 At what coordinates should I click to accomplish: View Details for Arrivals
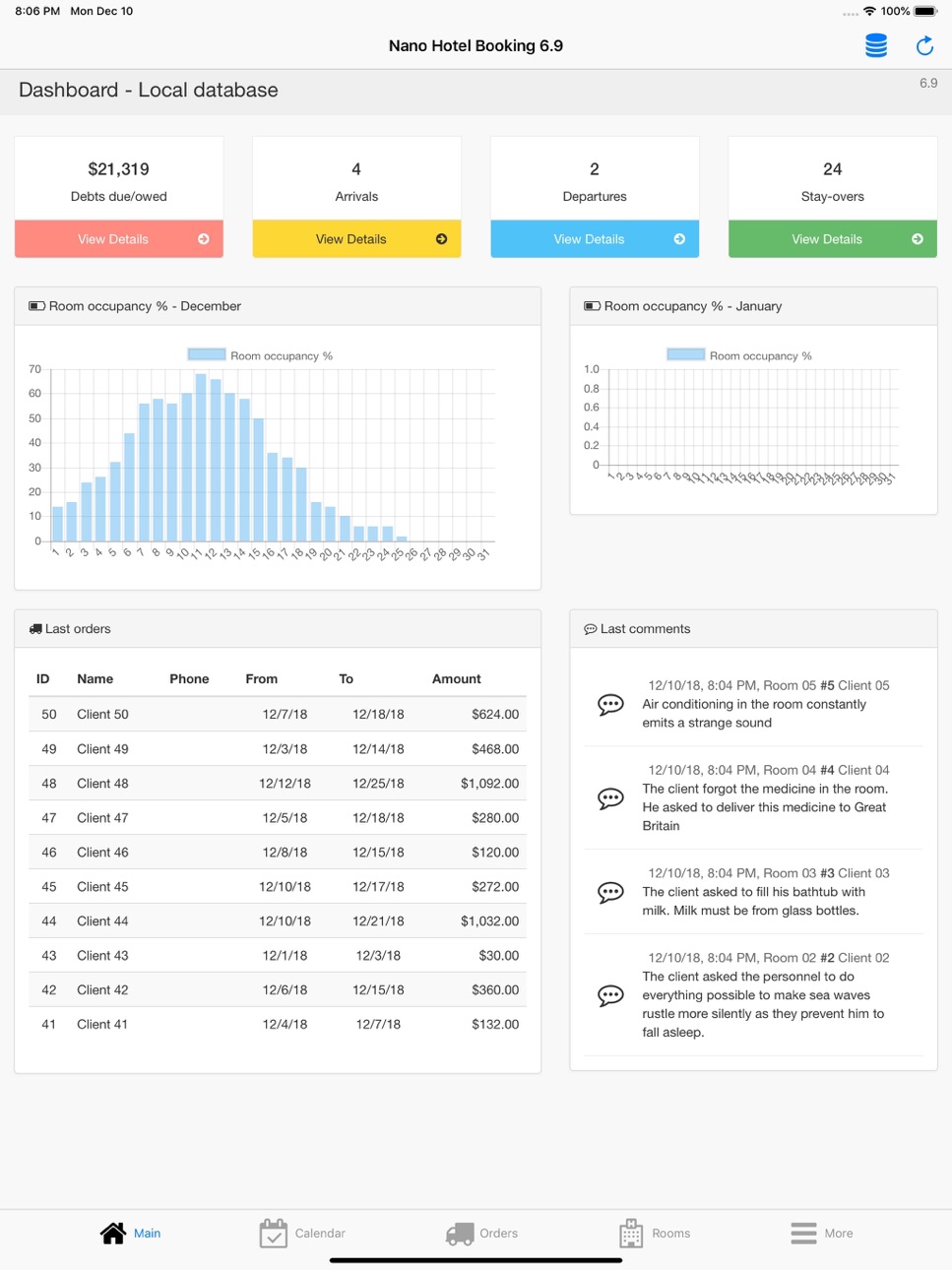[x=357, y=239]
